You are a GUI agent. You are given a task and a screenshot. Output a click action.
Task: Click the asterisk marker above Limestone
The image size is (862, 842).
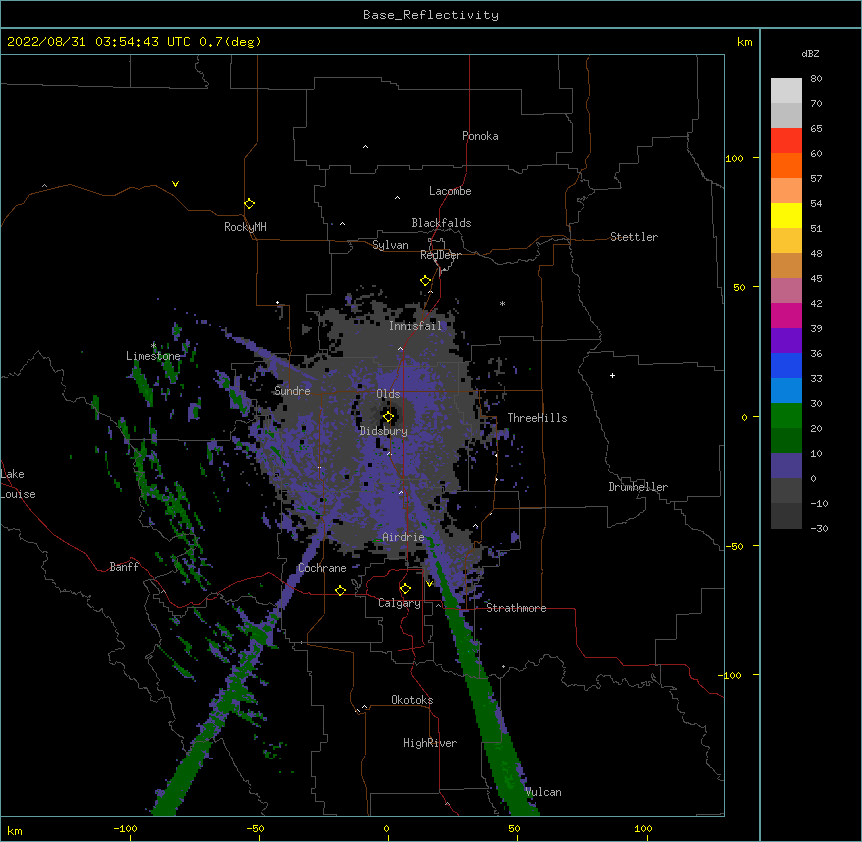(153, 345)
